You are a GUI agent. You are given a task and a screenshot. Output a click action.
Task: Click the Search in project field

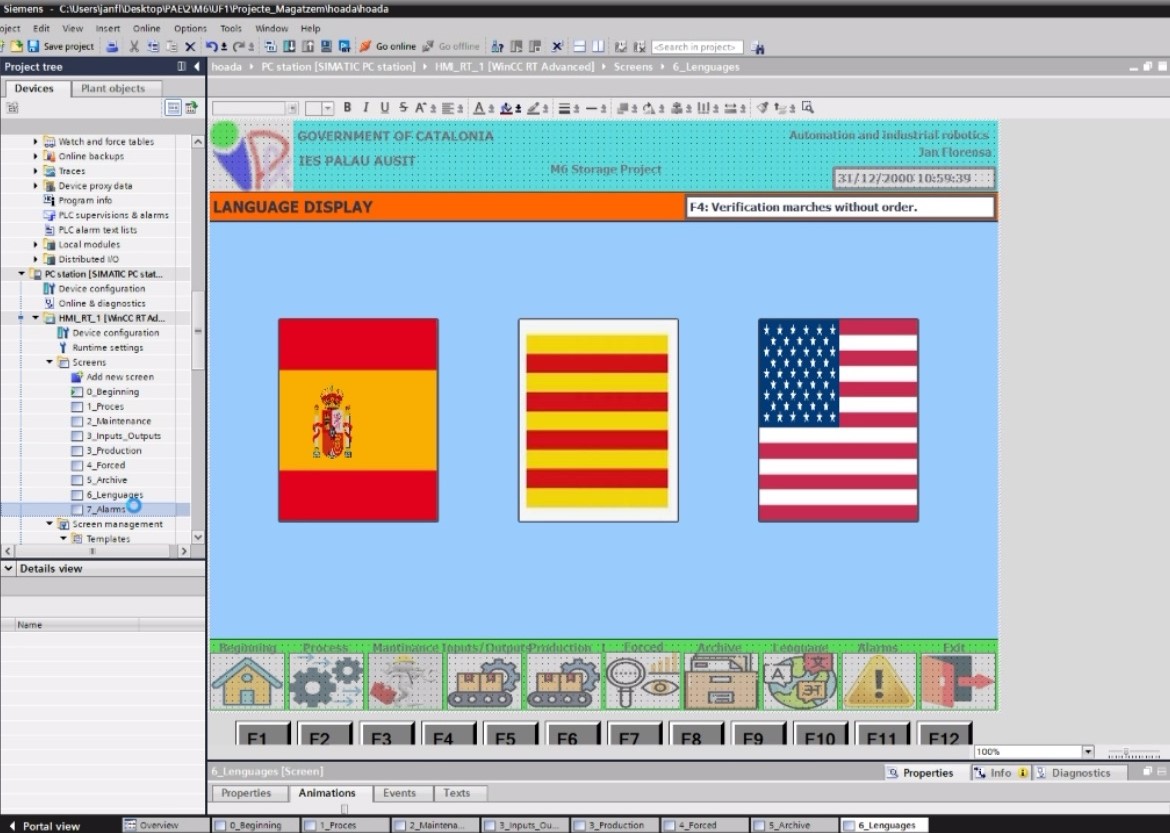(696, 47)
